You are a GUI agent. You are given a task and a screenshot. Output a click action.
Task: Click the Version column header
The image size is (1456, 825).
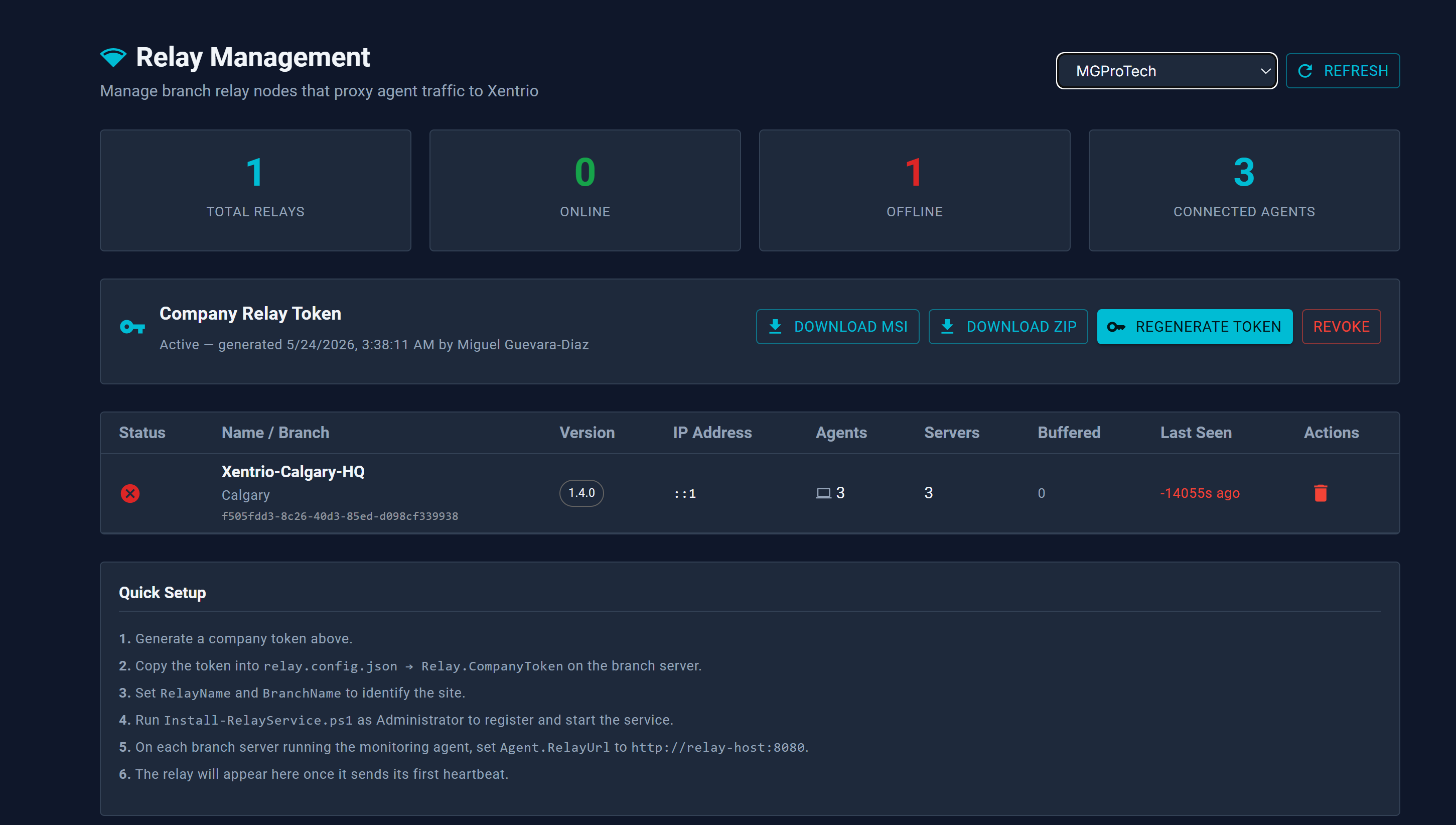587,433
